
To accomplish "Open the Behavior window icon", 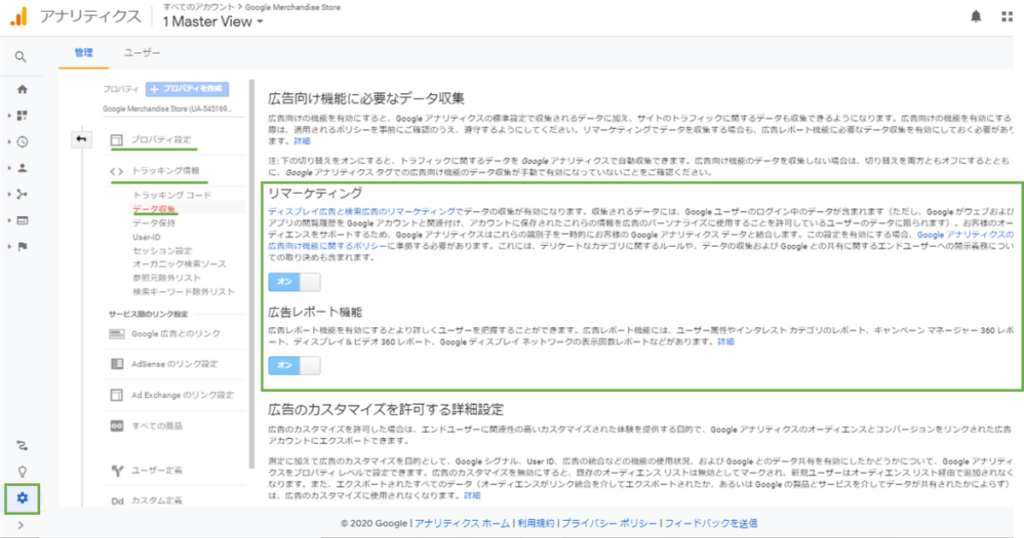I will click(x=22, y=221).
